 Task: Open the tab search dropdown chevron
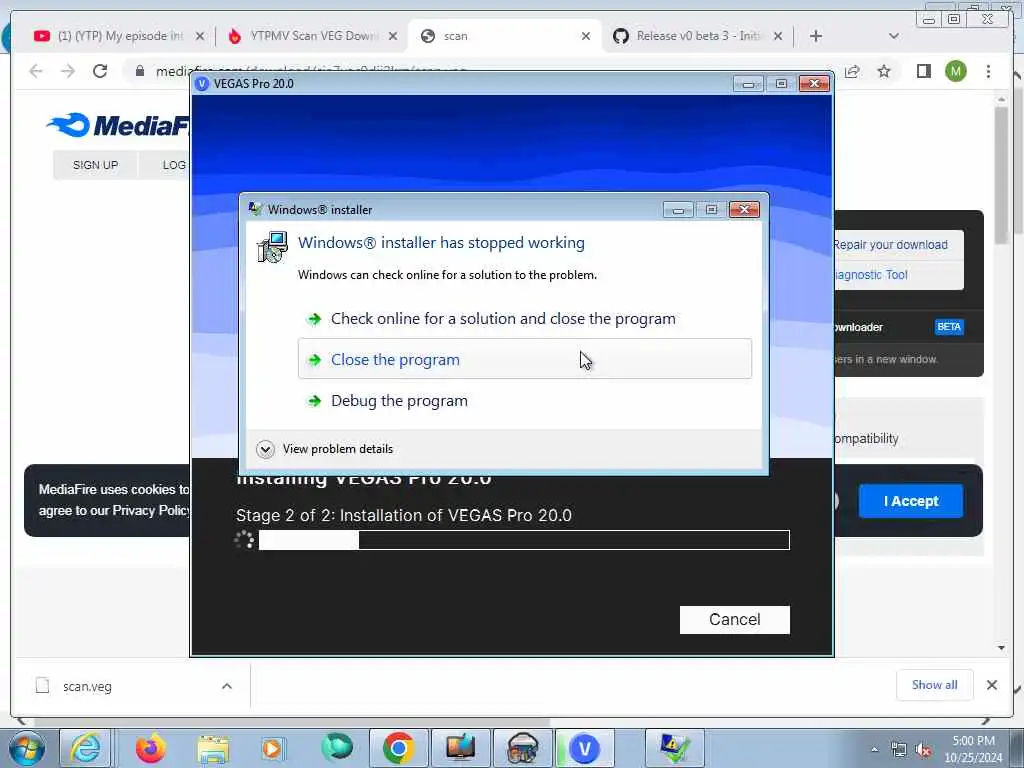click(894, 36)
